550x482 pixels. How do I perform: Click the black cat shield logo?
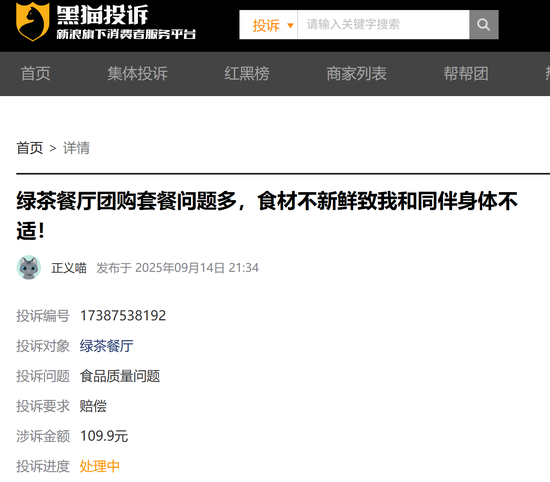pos(32,21)
